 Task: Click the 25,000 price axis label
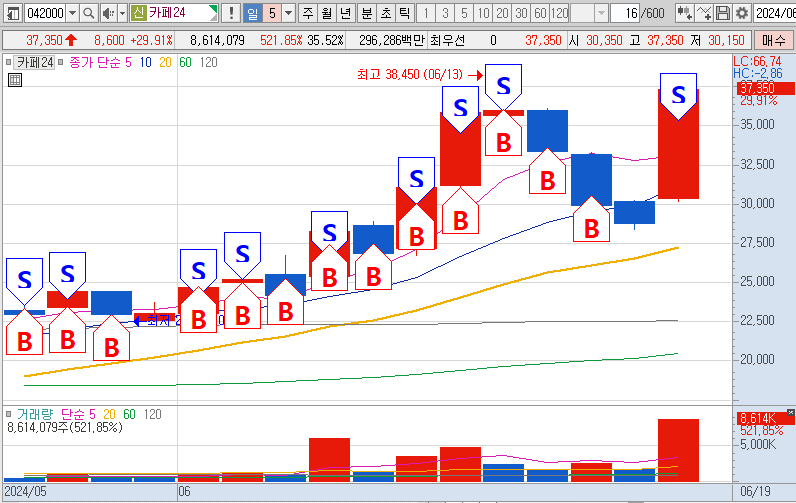click(x=757, y=281)
